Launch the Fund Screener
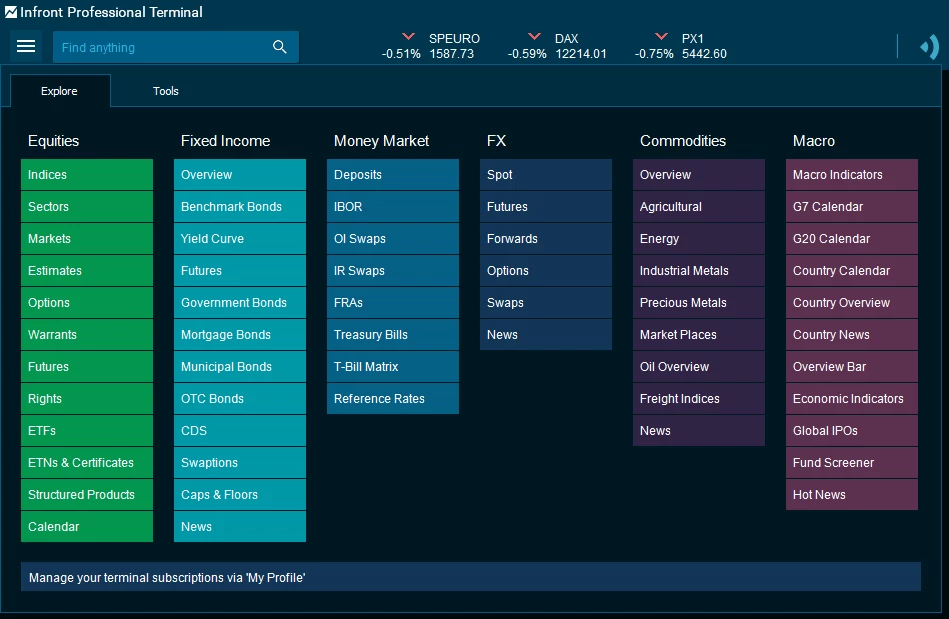Screen dimensions: 949x619 tap(851, 462)
